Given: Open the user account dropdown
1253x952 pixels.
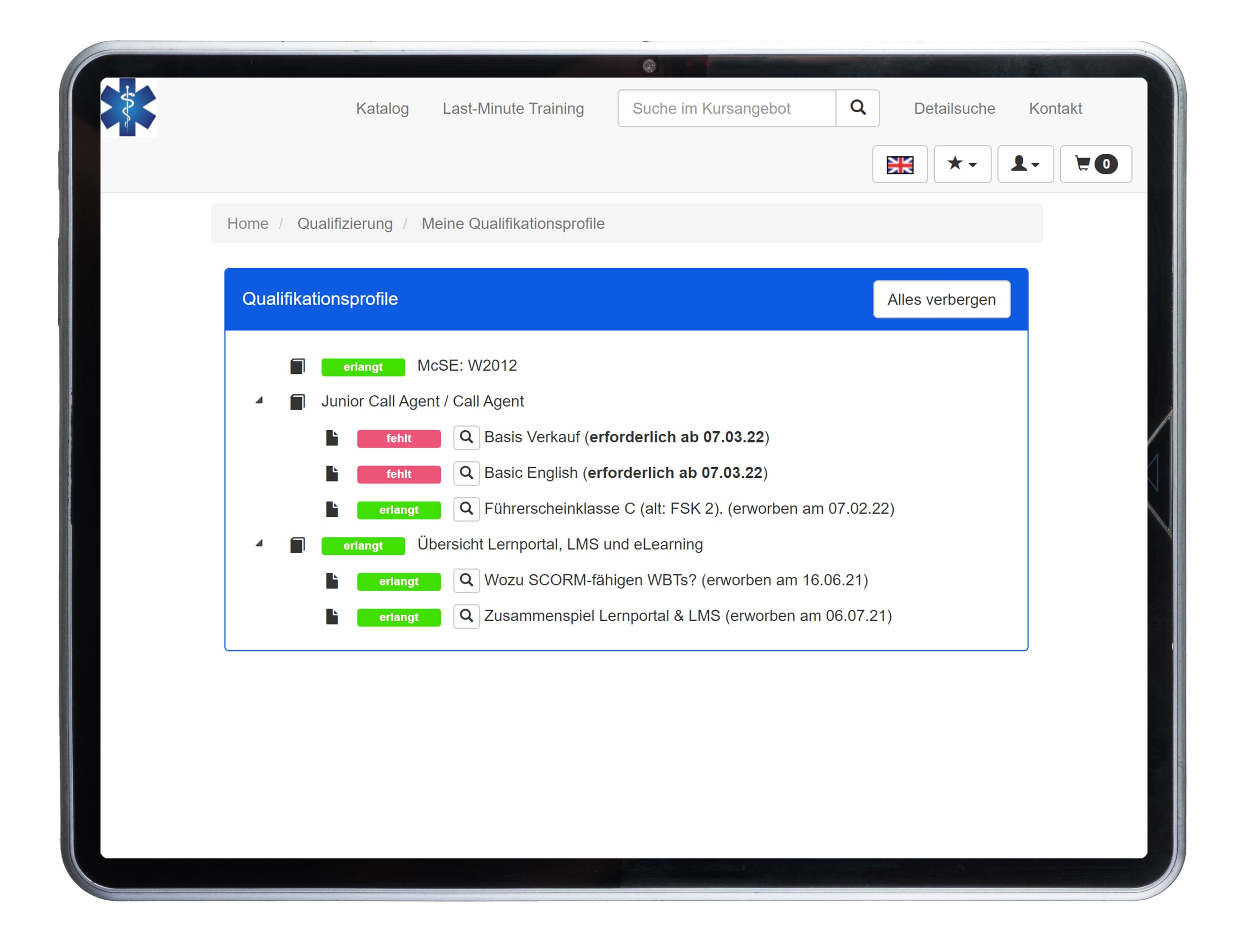Looking at the screenshot, I should (x=1025, y=164).
